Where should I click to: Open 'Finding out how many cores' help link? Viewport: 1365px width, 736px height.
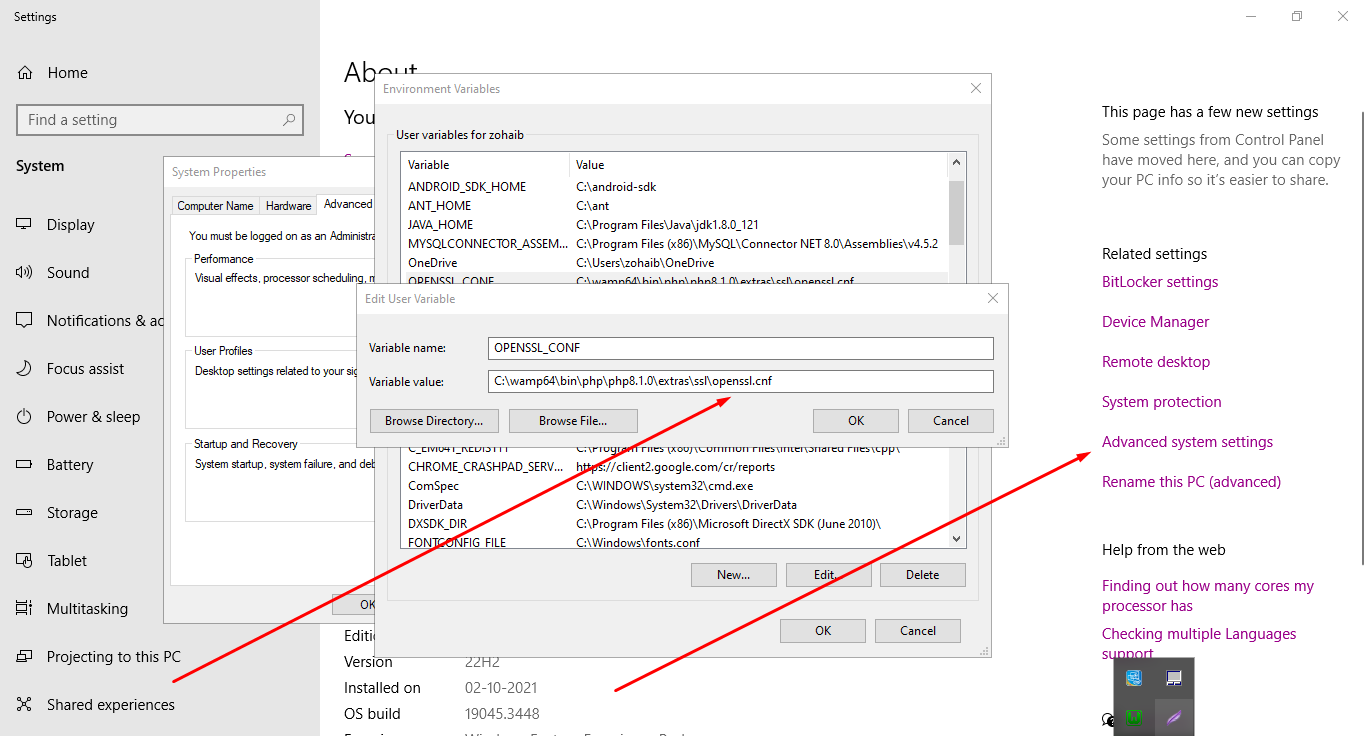pos(1208,596)
